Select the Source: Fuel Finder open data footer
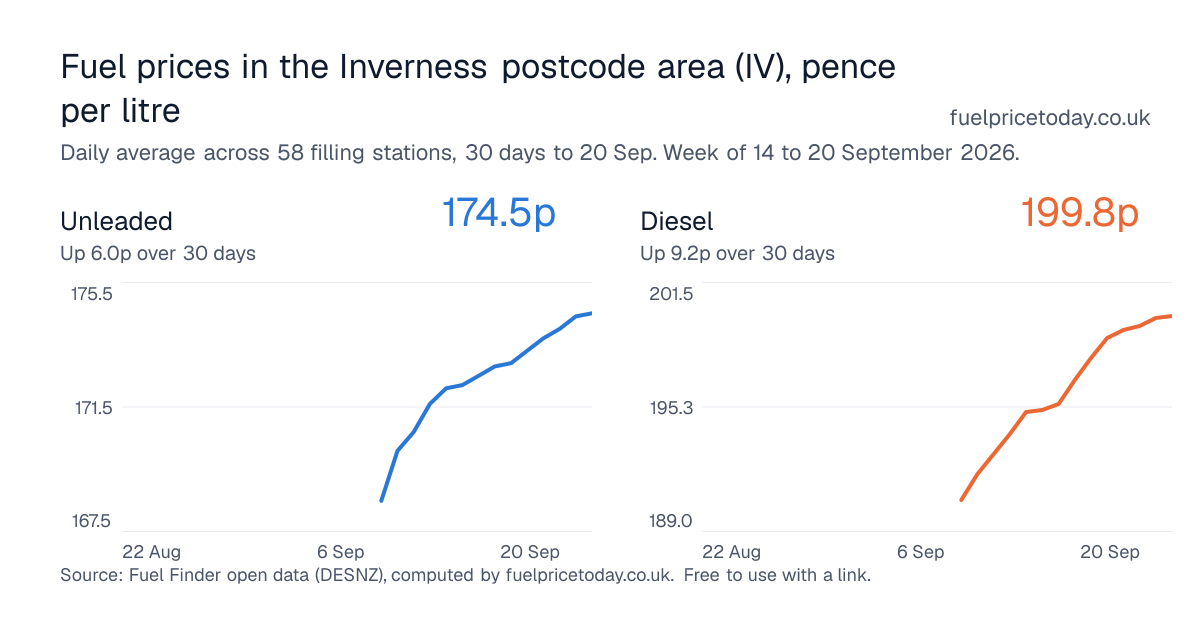The width and height of the screenshot is (1200, 630). 466,576
